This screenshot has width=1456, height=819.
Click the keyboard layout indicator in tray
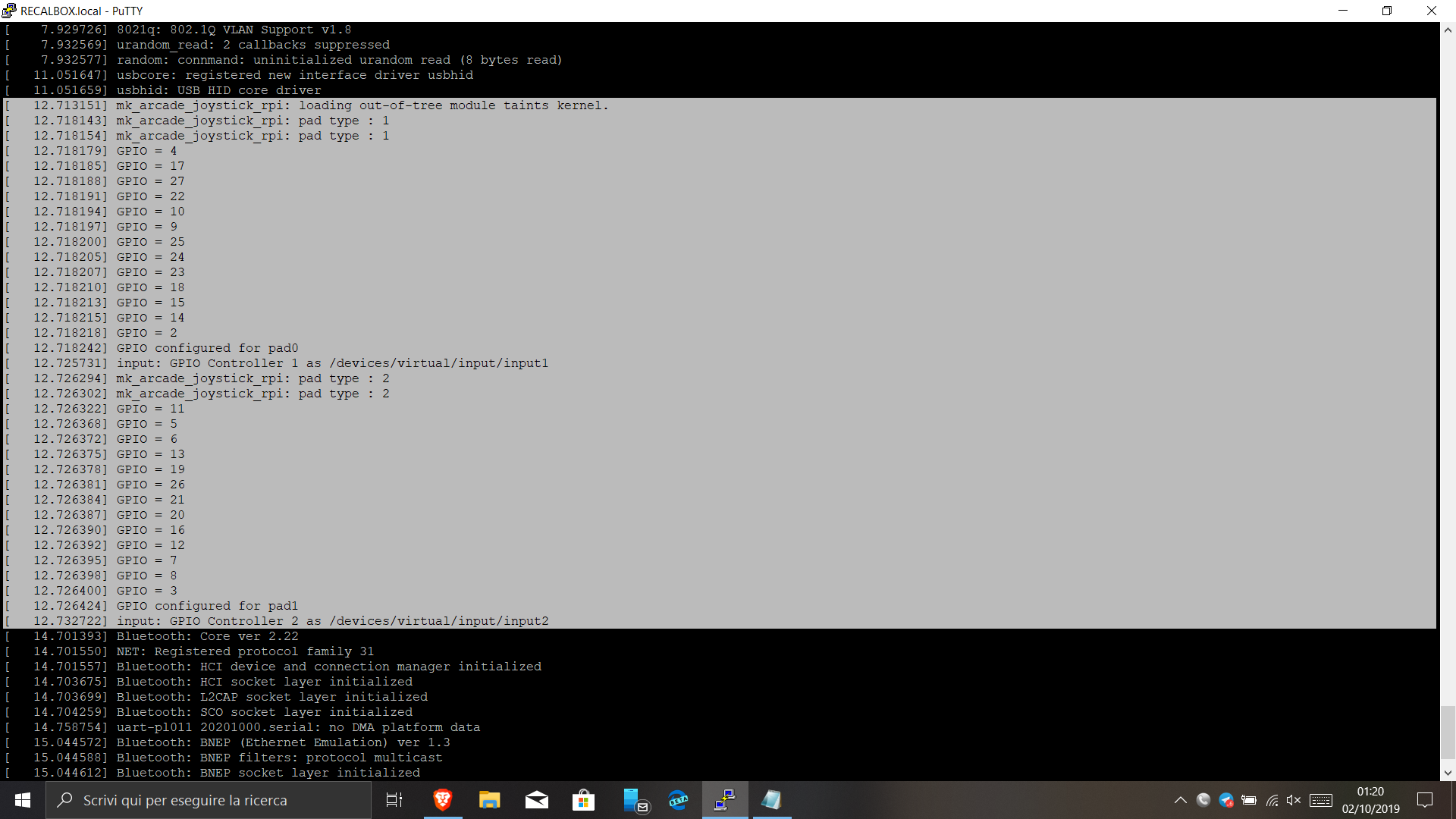pyautogui.click(x=1321, y=799)
